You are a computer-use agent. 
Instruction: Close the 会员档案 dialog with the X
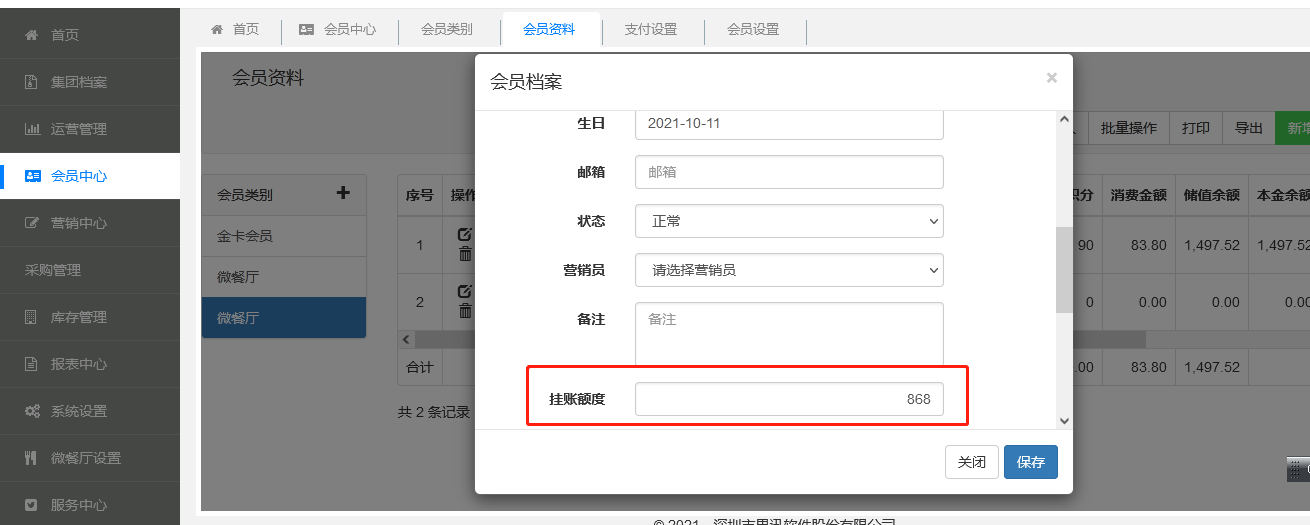1051,78
